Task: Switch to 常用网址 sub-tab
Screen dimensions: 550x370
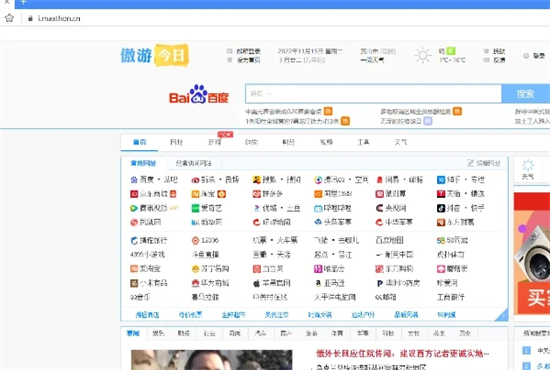Action: click(143, 163)
